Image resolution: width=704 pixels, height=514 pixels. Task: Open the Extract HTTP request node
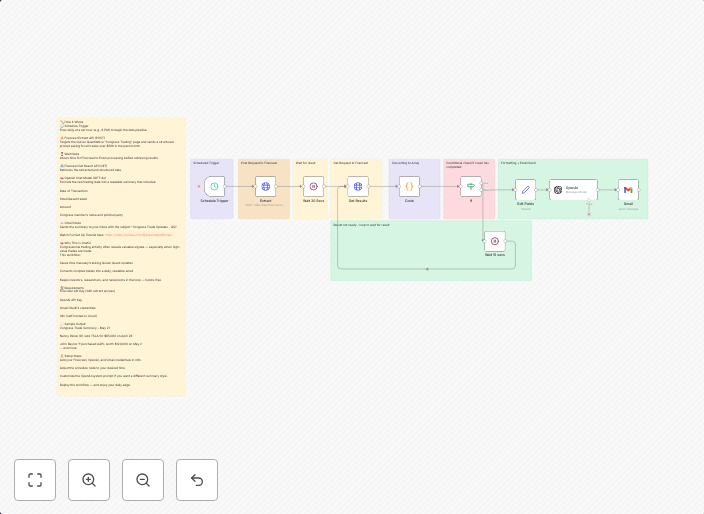265,187
